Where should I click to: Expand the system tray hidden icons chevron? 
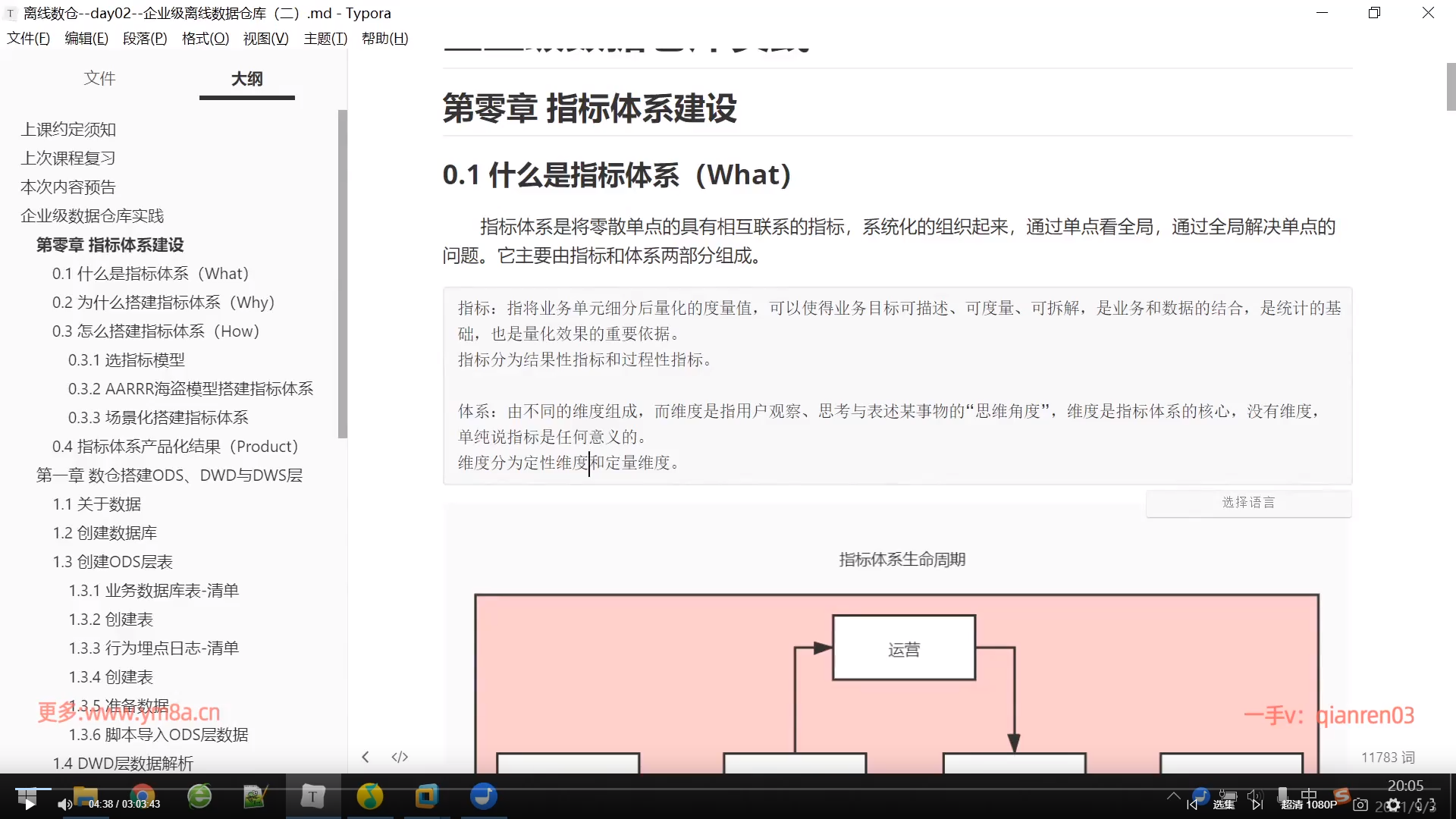tap(1173, 795)
